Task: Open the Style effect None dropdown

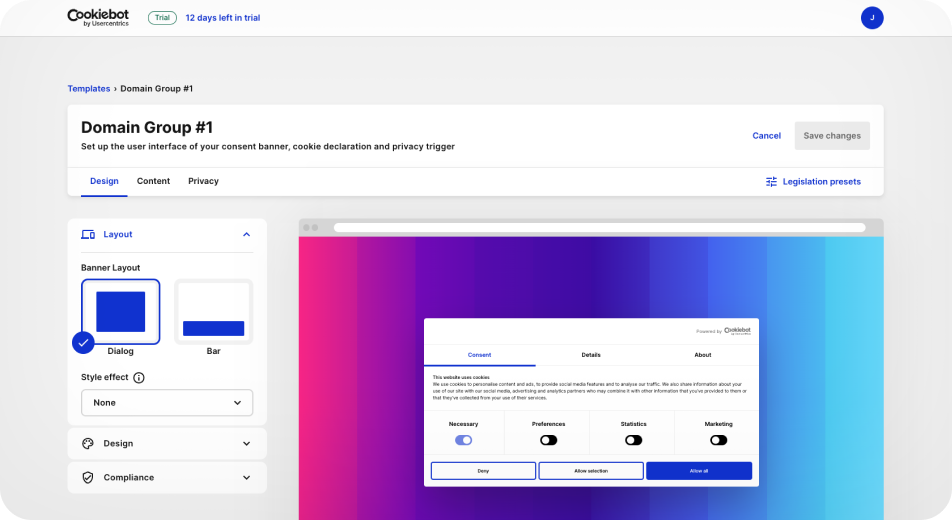Action: [x=167, y=403]
